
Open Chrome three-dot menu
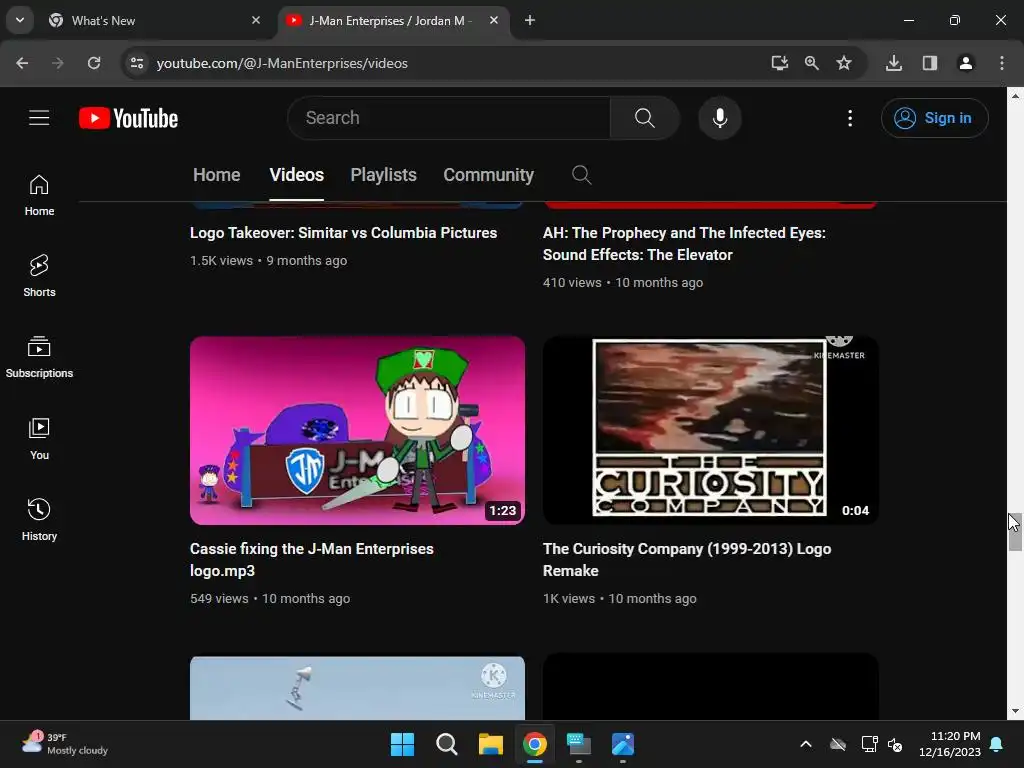click(1002, 63)
